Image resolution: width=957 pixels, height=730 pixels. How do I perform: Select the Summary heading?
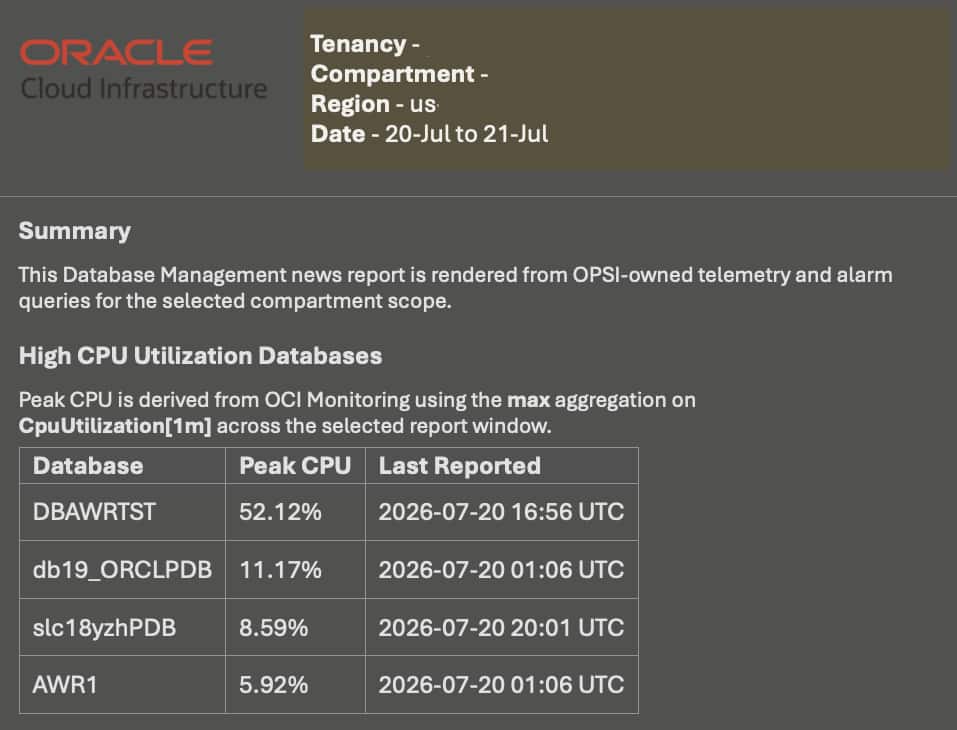(74, 231)
